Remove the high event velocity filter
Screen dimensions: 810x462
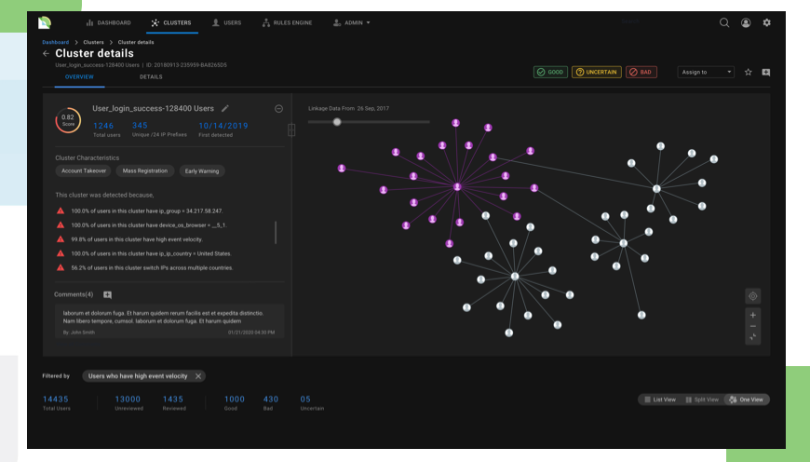198,376
